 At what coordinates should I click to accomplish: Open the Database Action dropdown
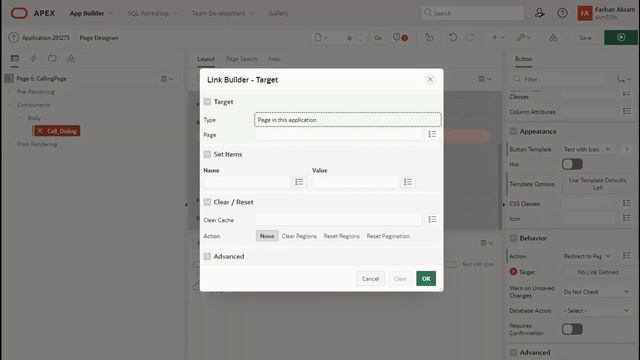click(x=597, y=311)
